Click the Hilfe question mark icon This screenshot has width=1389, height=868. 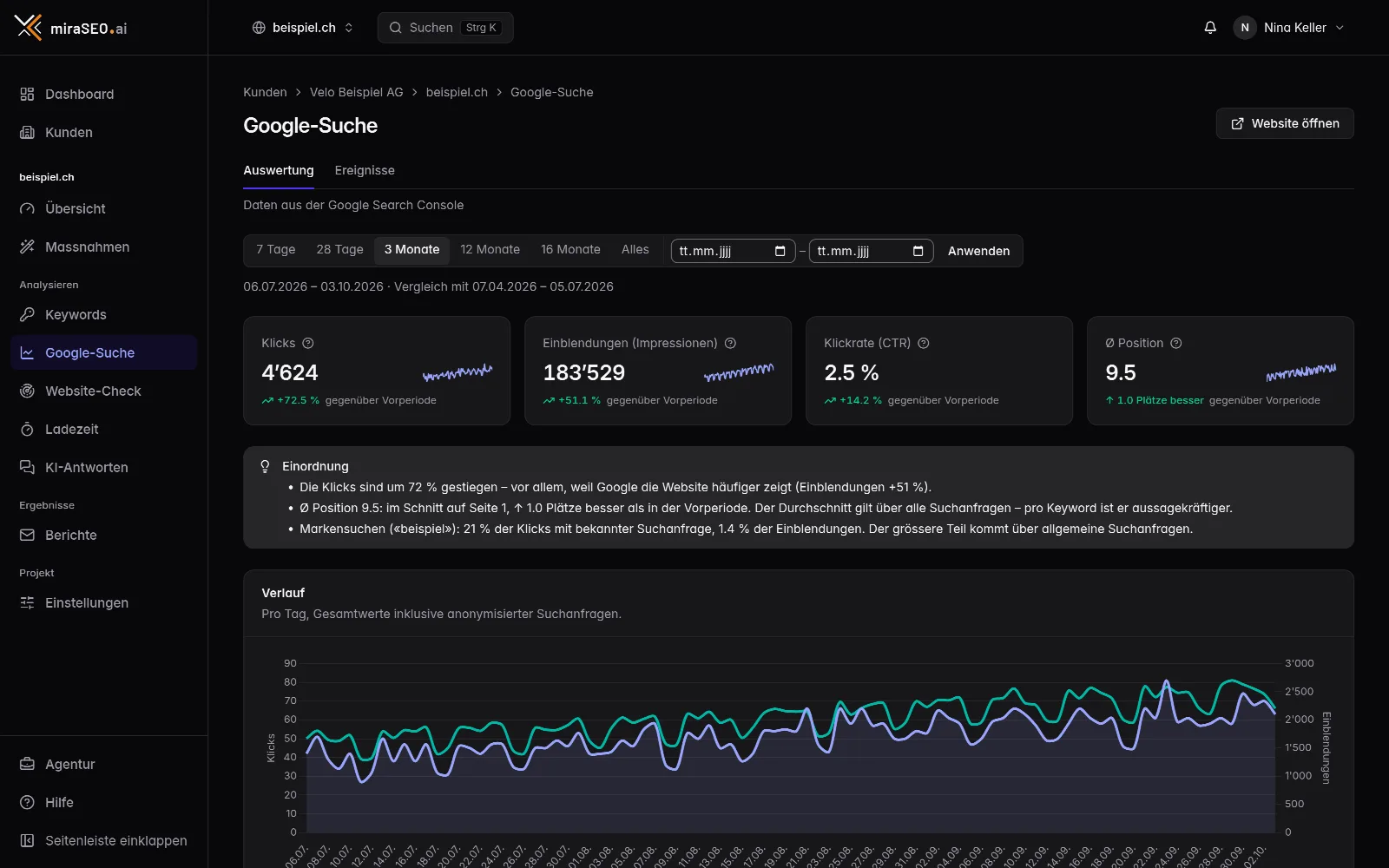[x=27, y=802]
